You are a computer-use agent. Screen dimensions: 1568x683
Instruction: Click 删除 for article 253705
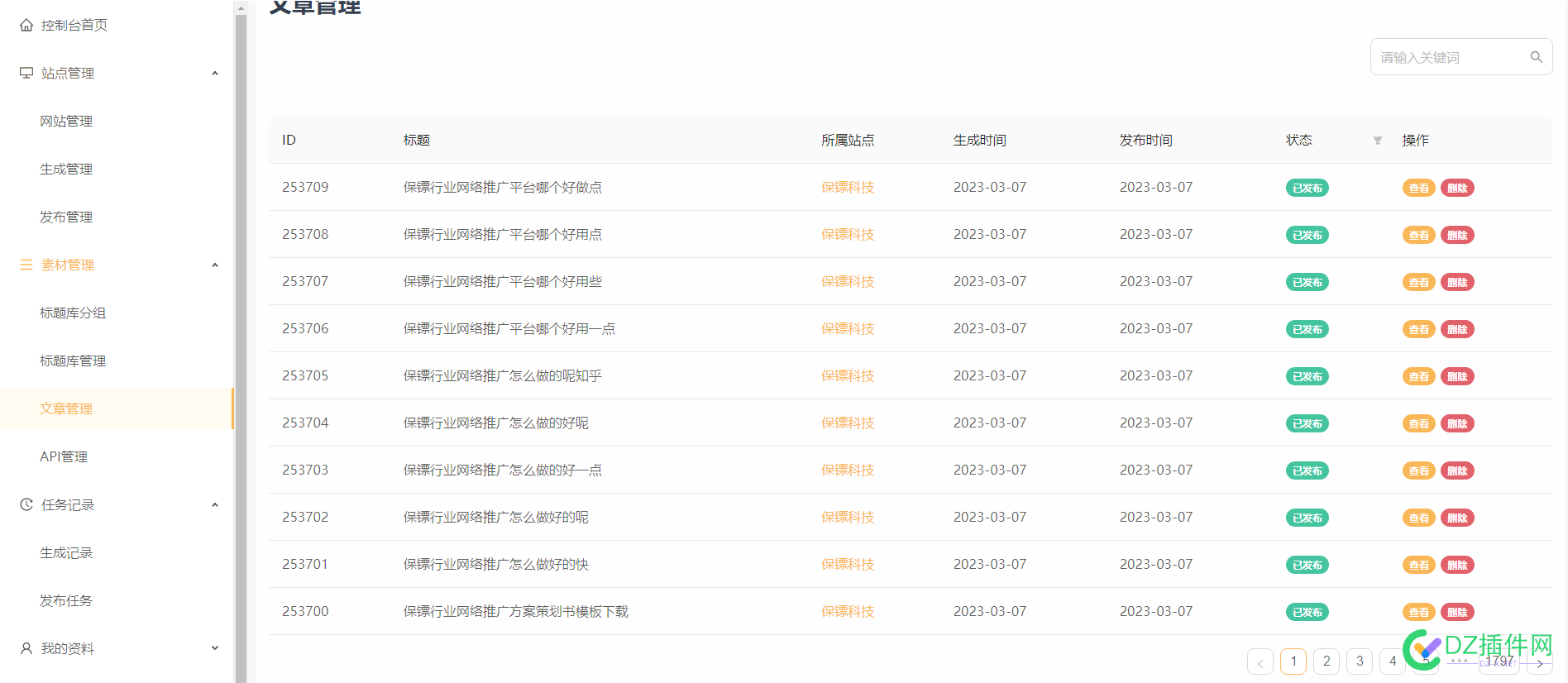click(x=1457, y=376)
